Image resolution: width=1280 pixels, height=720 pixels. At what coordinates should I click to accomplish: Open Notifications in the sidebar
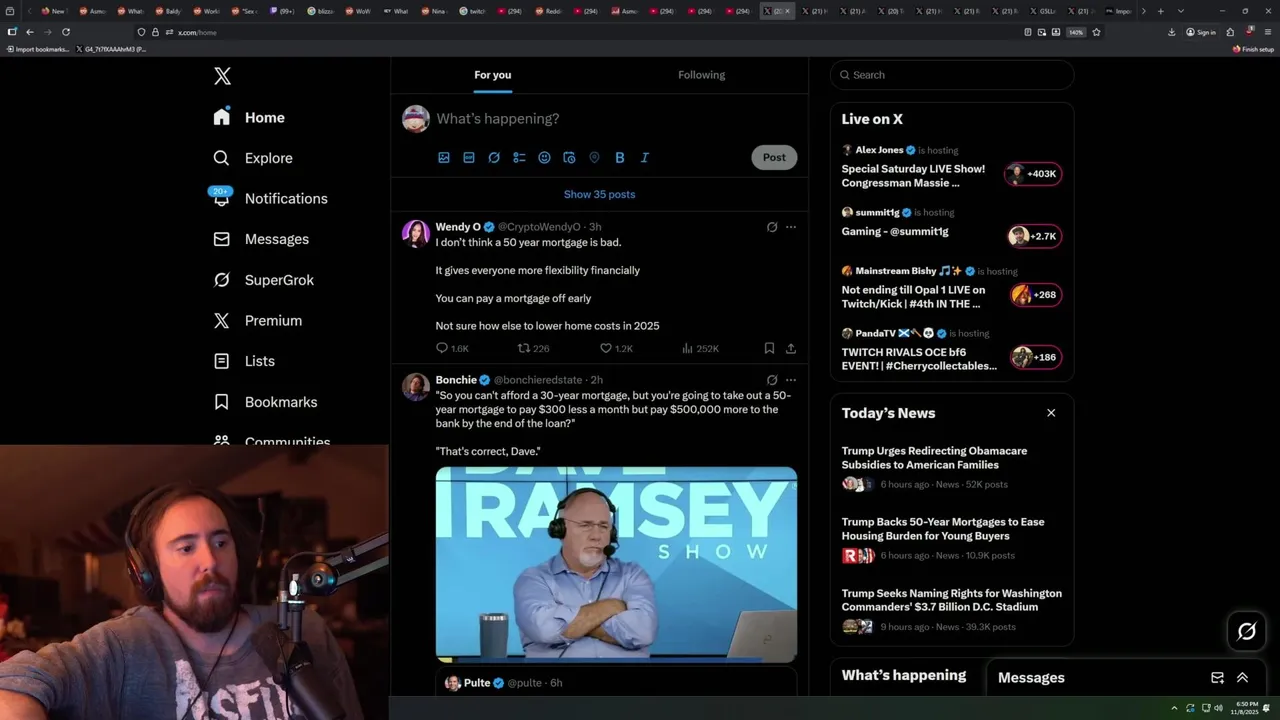tap(270, 198)
